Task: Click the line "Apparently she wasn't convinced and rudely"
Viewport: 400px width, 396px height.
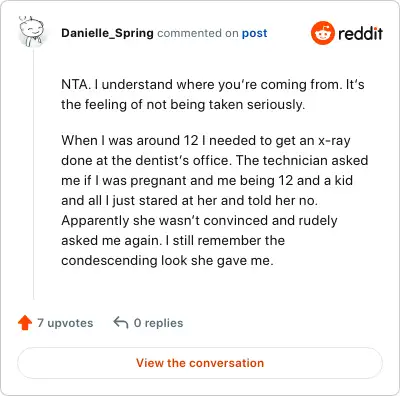Action: 199,221
